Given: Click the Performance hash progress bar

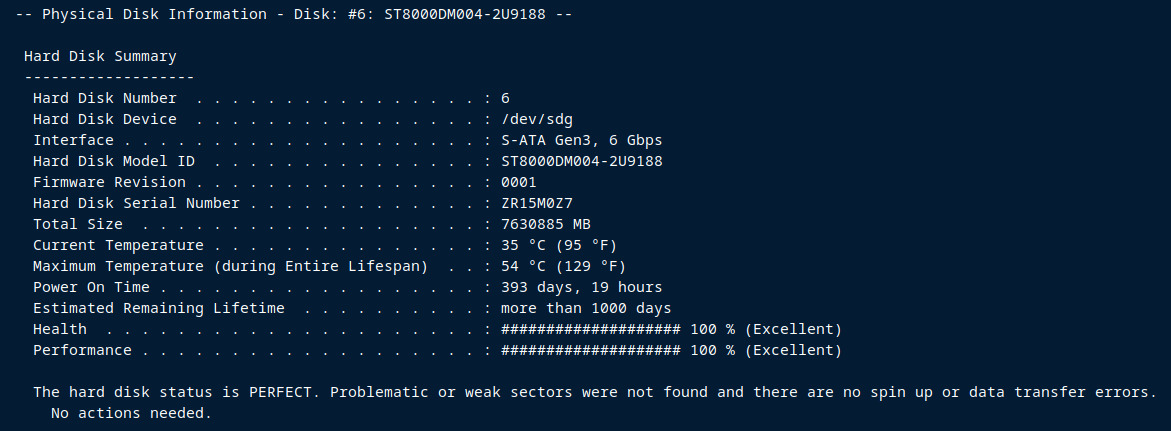Looking at the screenshot, I should [591, 350].
